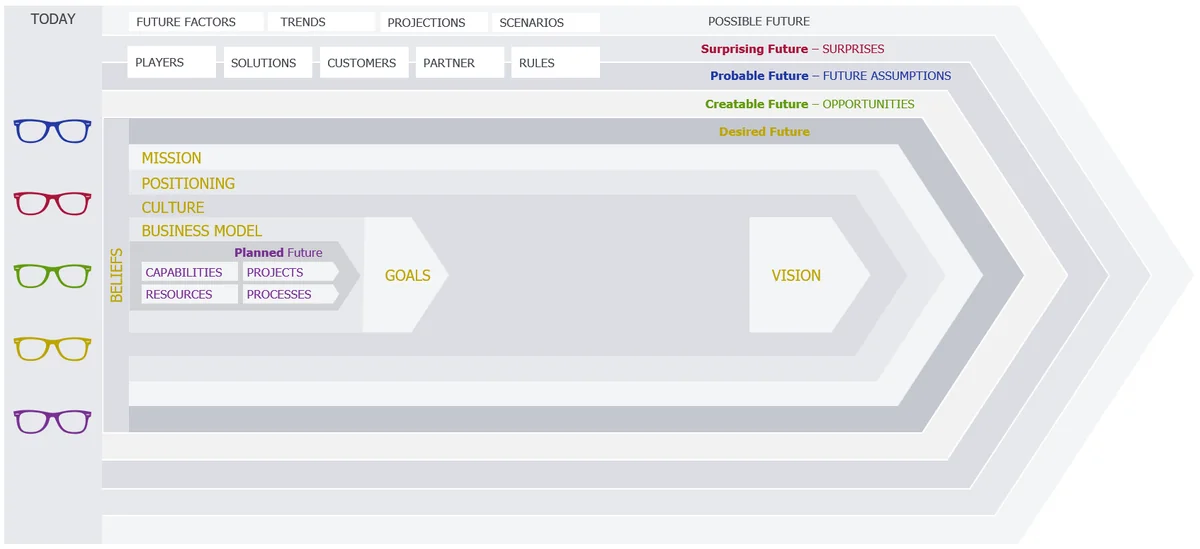
Task: Open the SCENARIOS box
Action: coord(546,22)
